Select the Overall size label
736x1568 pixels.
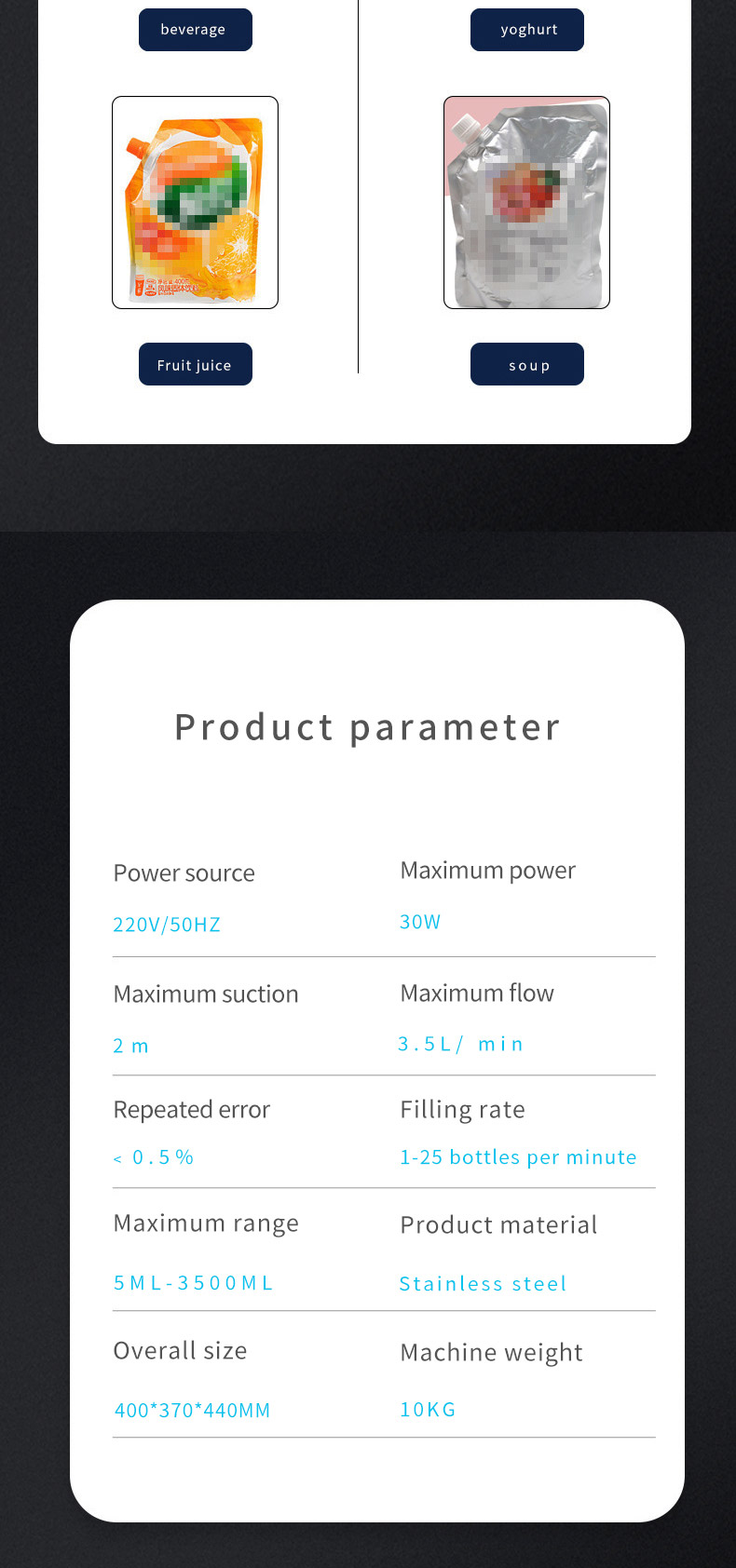click(180, 1350)
